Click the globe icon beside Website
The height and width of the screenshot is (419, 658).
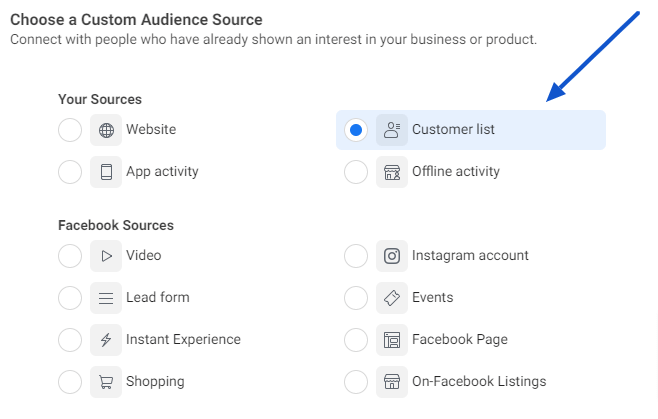[x=106, y=130]
